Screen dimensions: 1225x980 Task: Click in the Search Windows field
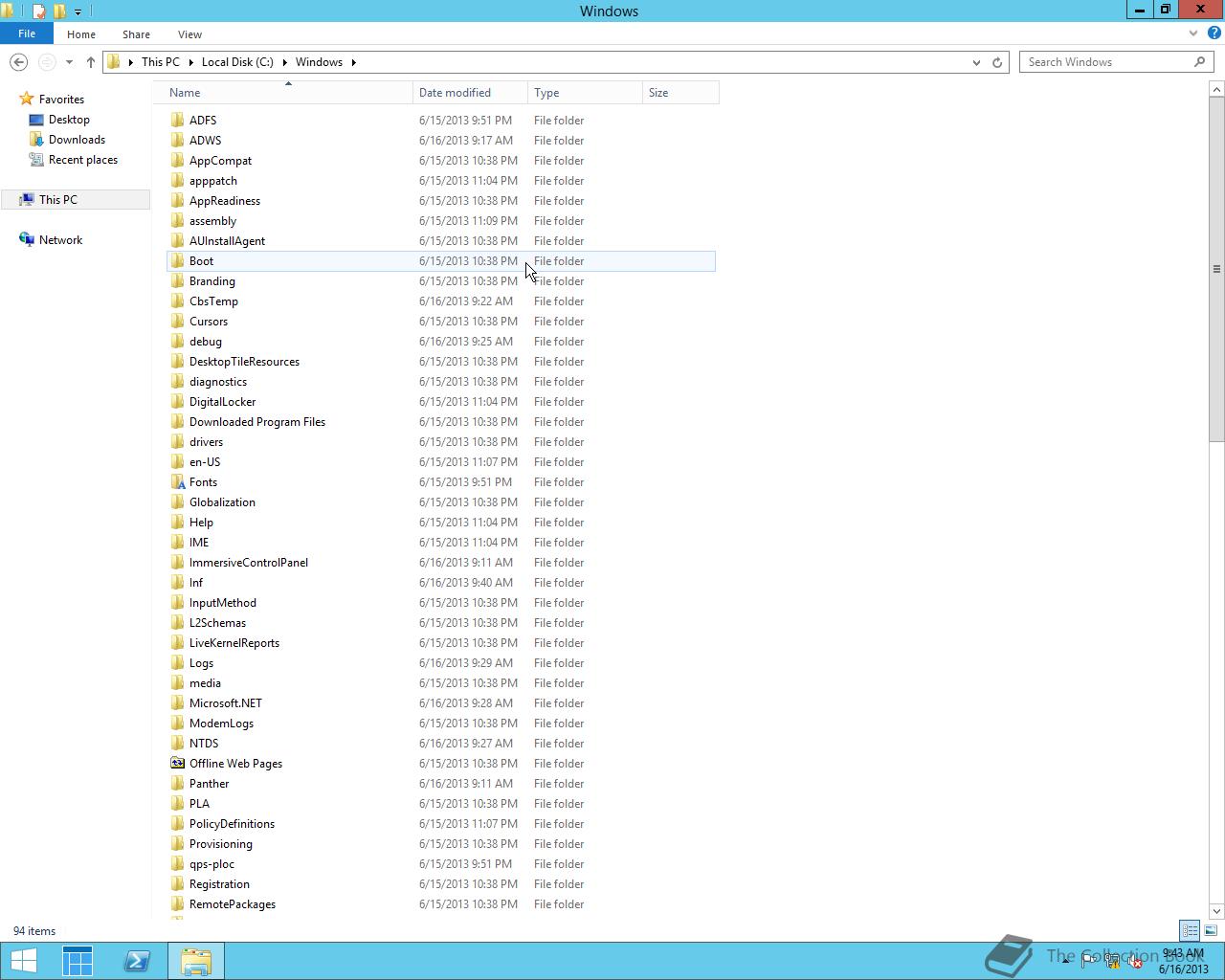coord(1107,62)
